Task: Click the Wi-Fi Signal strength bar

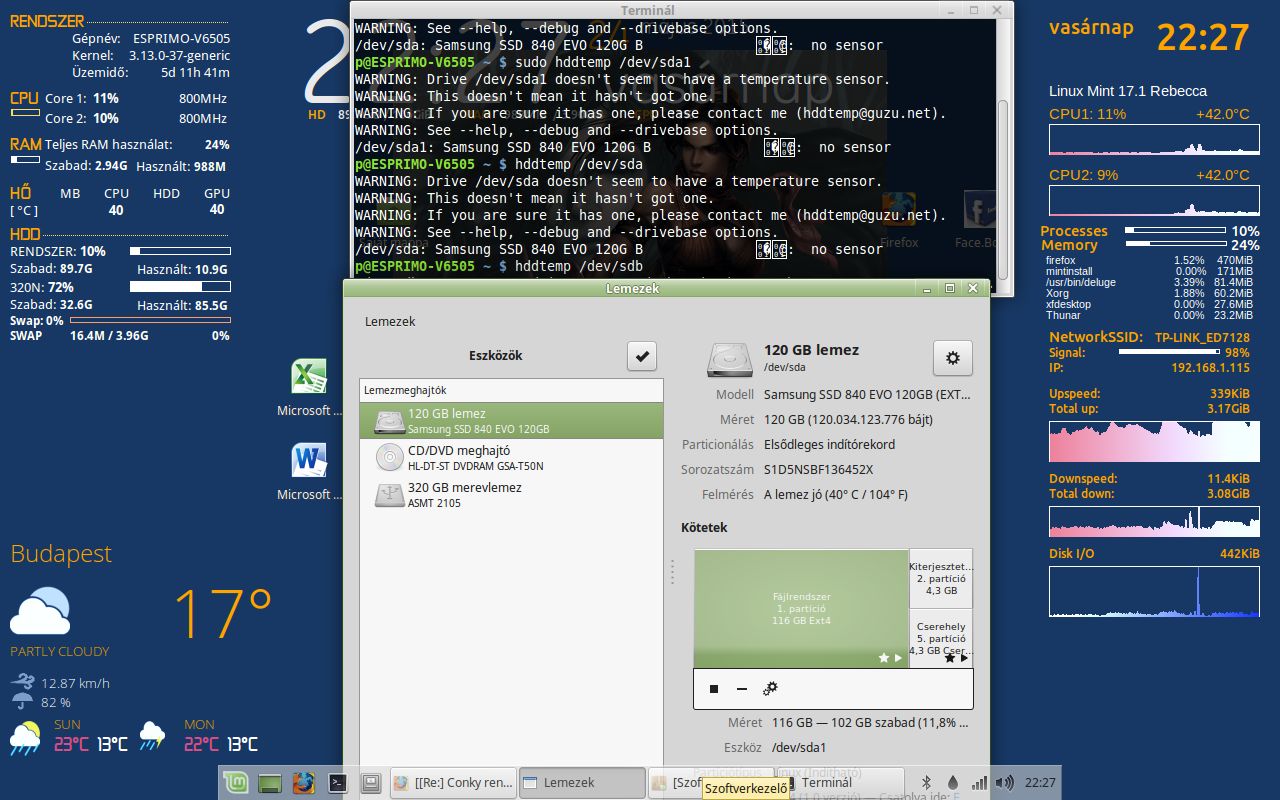Action: tap(1169, 352)
